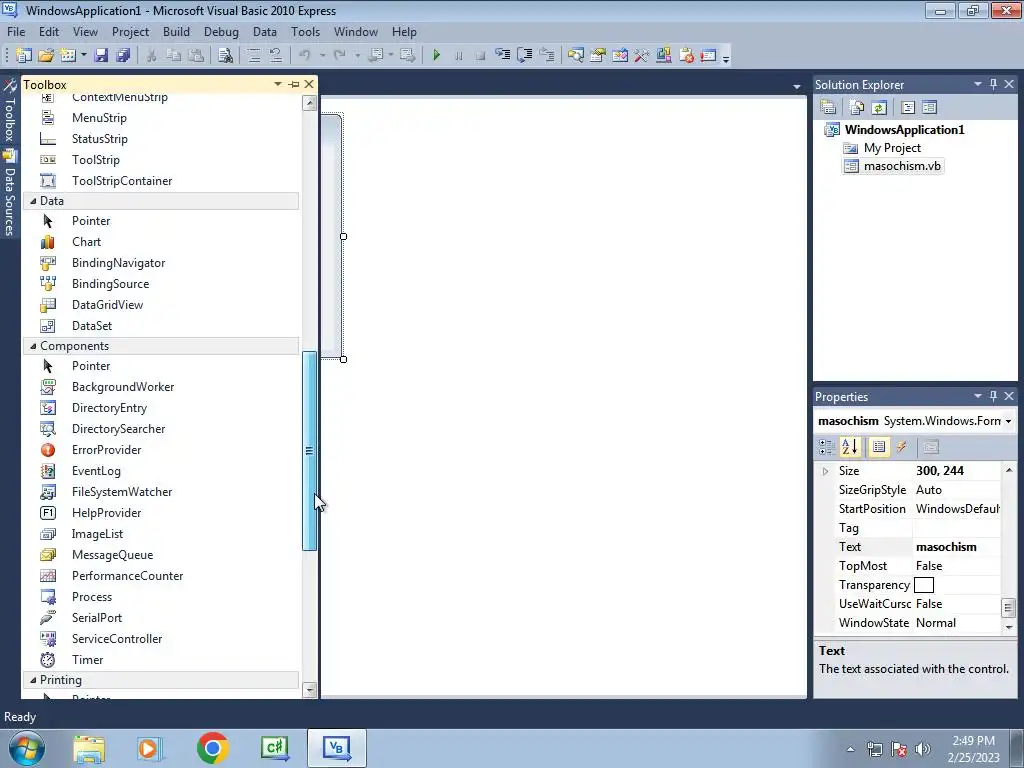The image size is (1024, 768).
Task: Open the Windows Start button
Action: [26, 748]
